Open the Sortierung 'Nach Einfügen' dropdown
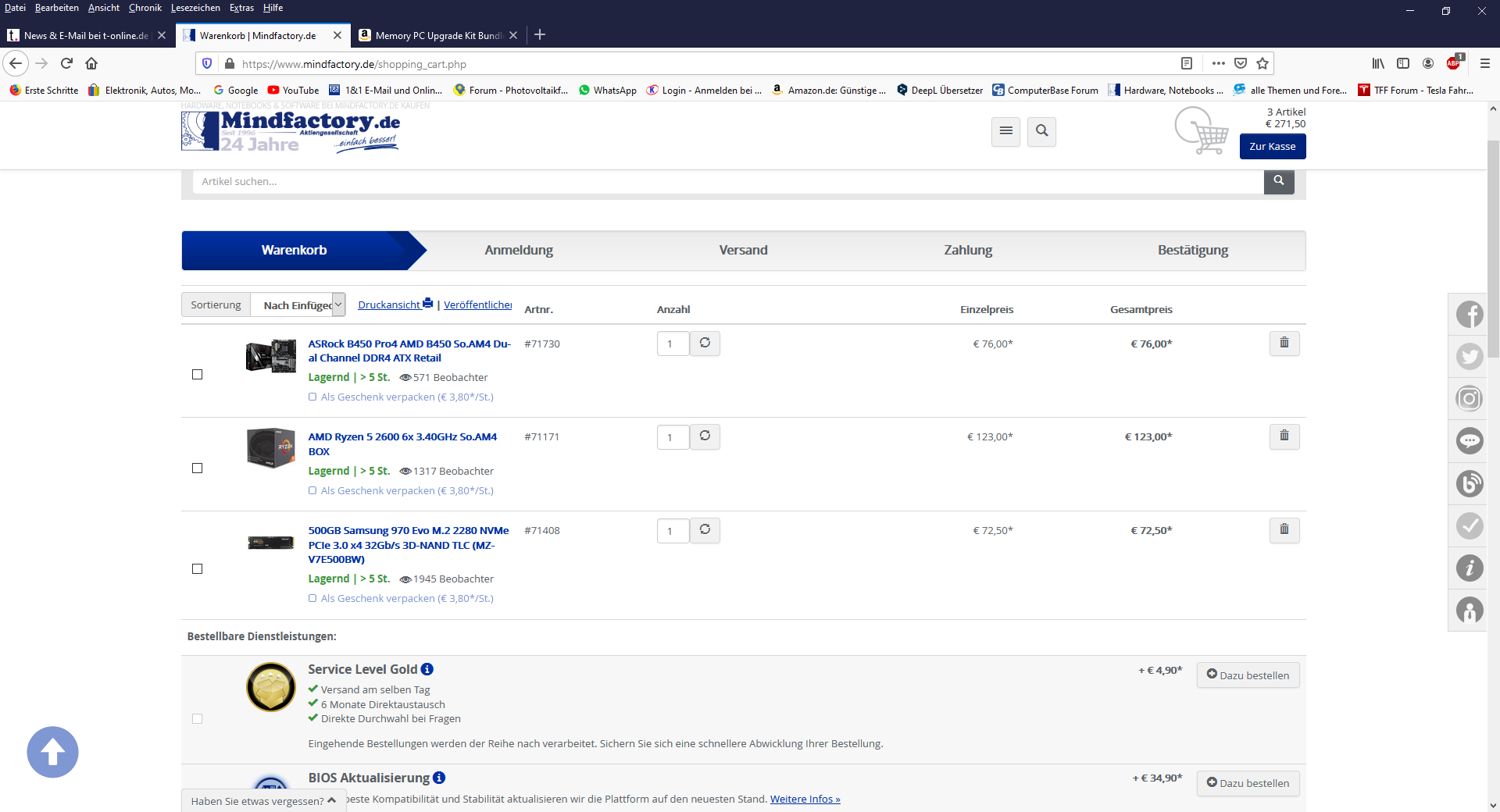 coord(298,304)
